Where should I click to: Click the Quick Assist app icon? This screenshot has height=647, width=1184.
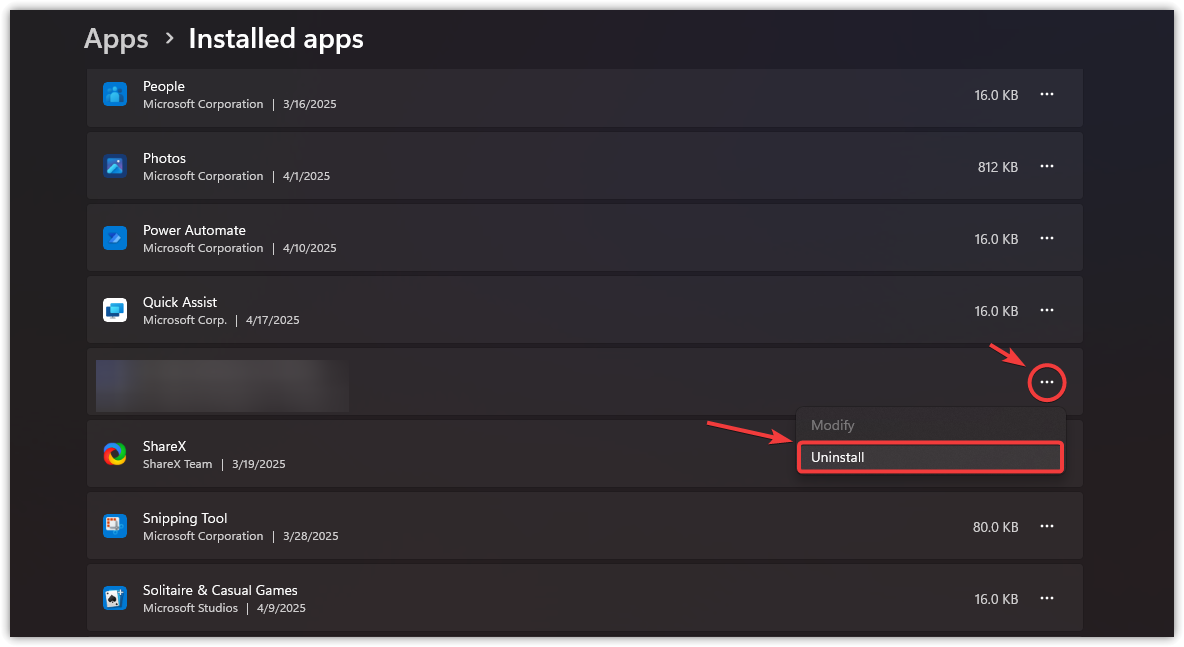pyautogui.click(x=115, y=310)
